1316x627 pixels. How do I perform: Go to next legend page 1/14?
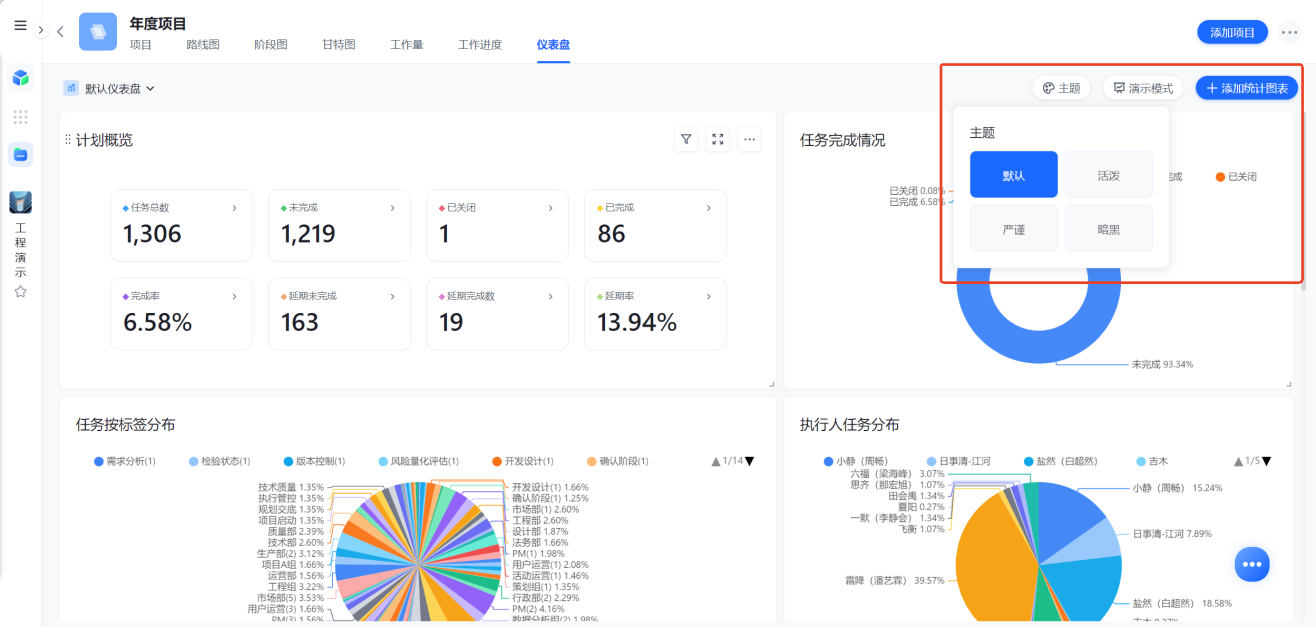750,461
